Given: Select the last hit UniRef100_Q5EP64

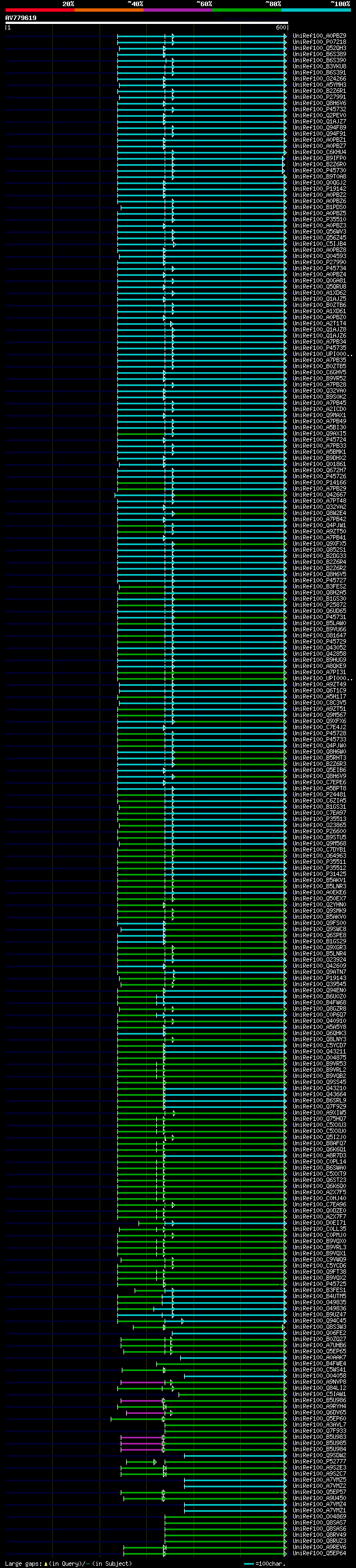Looking at the screenshot, I should tap(319, 1553).
